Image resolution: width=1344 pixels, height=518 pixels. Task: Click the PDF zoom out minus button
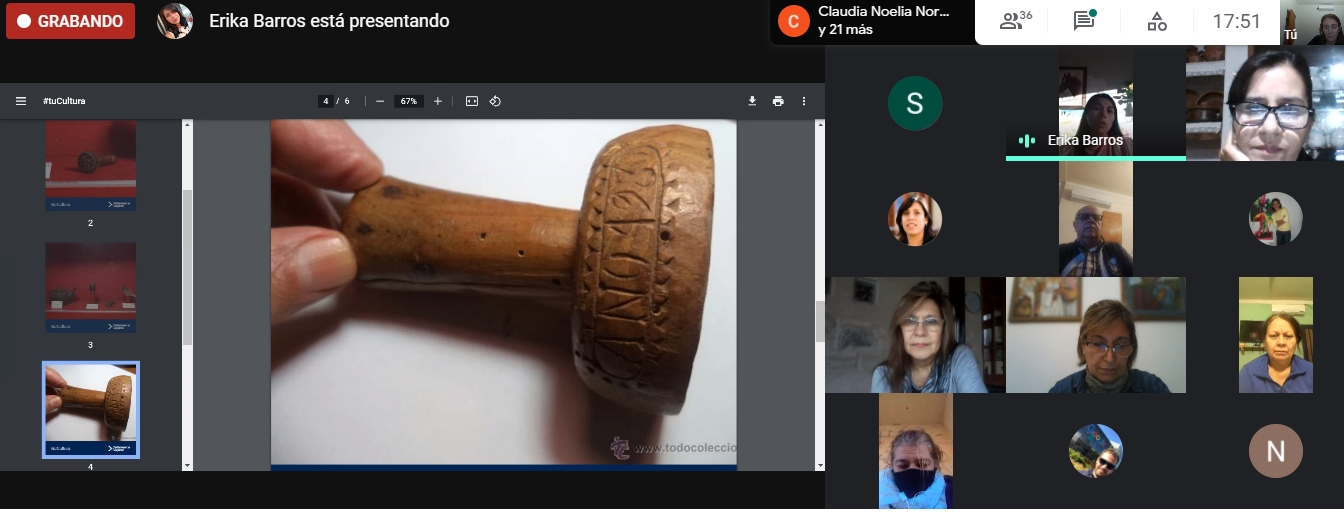[x=380, y=101]
